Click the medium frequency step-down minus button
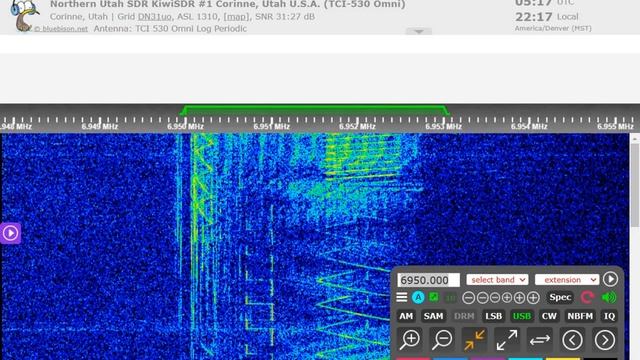640x360 pixels. [x=482, y=298]
